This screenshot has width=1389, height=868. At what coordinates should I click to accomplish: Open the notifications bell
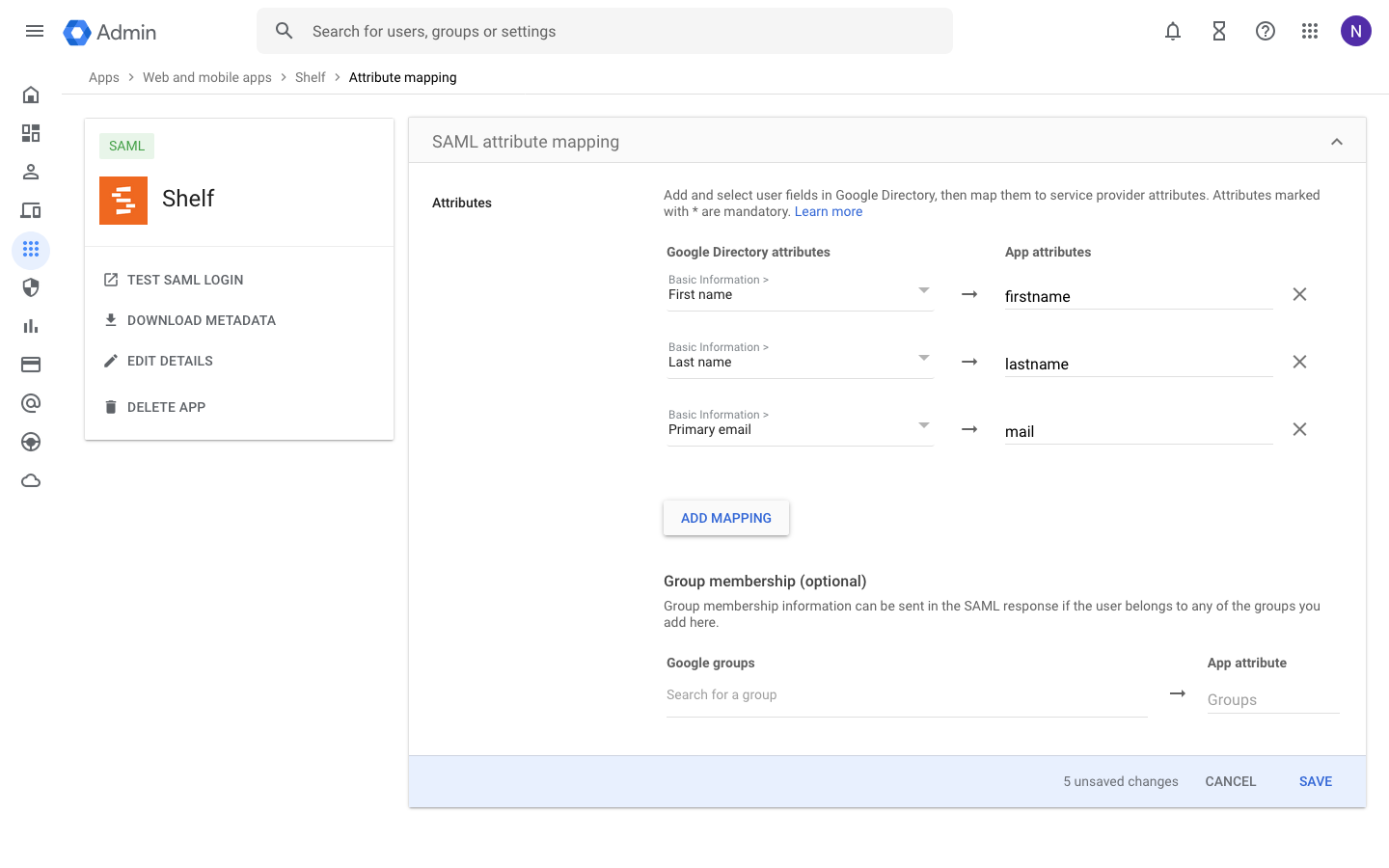coord(1173,31)
